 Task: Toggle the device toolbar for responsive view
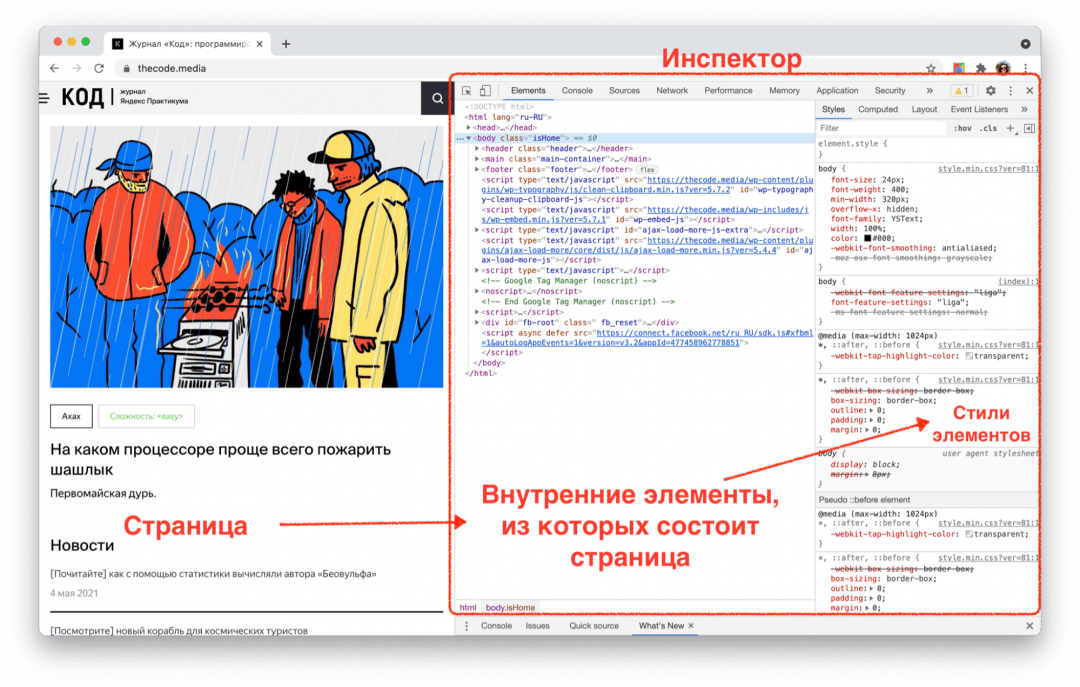tap(486, 90)
